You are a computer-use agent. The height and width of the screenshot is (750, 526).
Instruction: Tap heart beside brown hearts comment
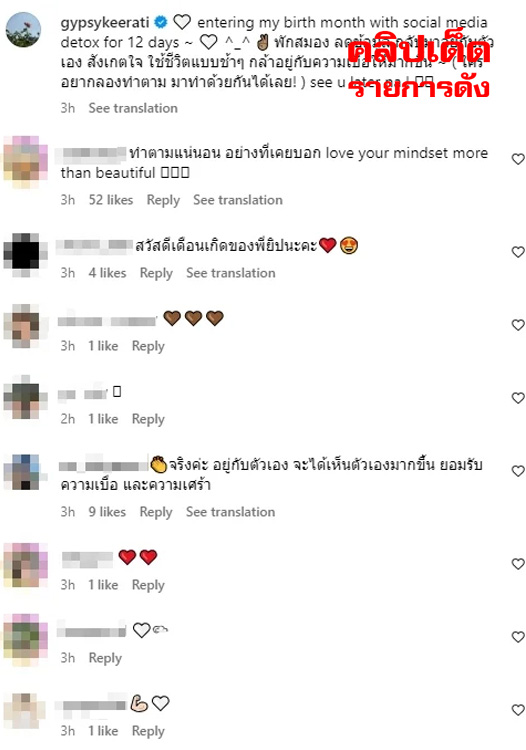pyautogui.click(x=518, y=325)
